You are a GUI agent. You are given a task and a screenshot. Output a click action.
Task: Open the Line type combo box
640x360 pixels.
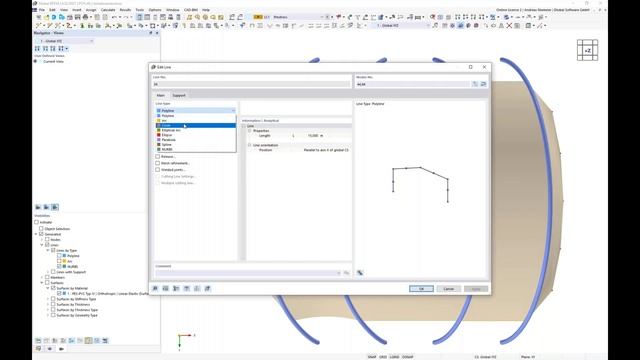pyautogui.click(x=196, y=111)
